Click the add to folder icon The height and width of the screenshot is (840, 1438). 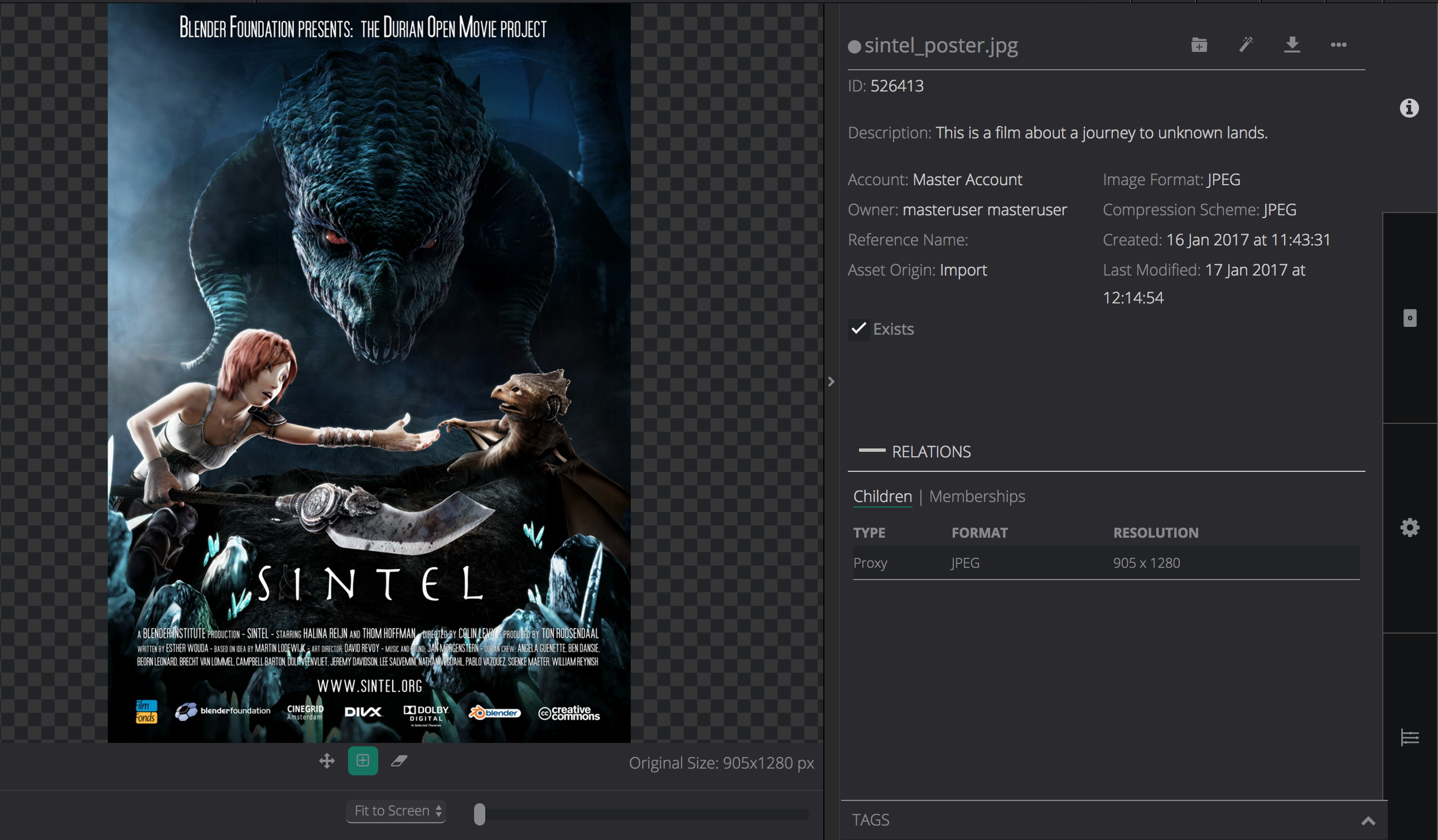coord(1199,45)
